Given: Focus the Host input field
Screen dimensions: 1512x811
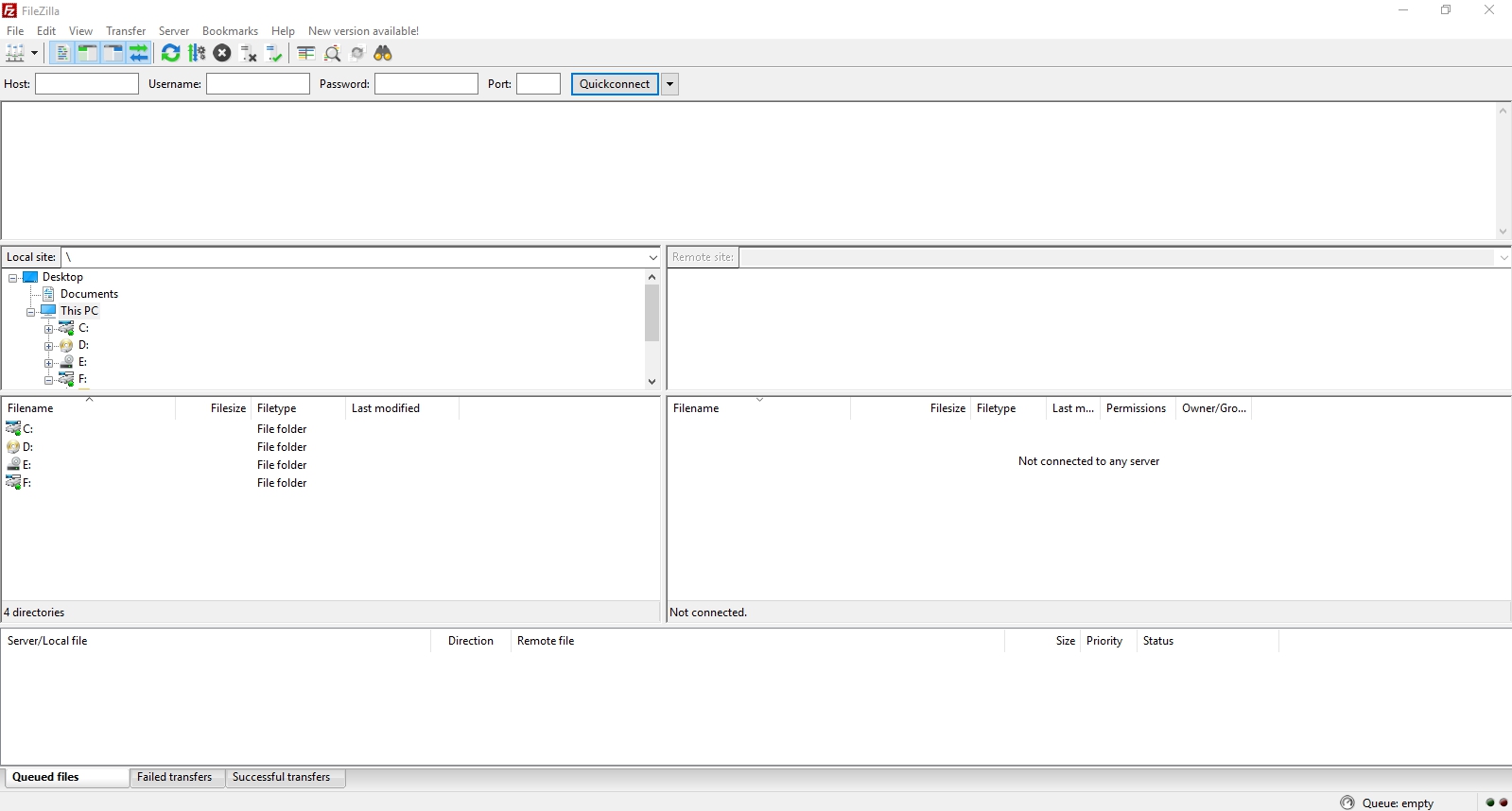Looking at the screenshot, I should coord(87,84).
